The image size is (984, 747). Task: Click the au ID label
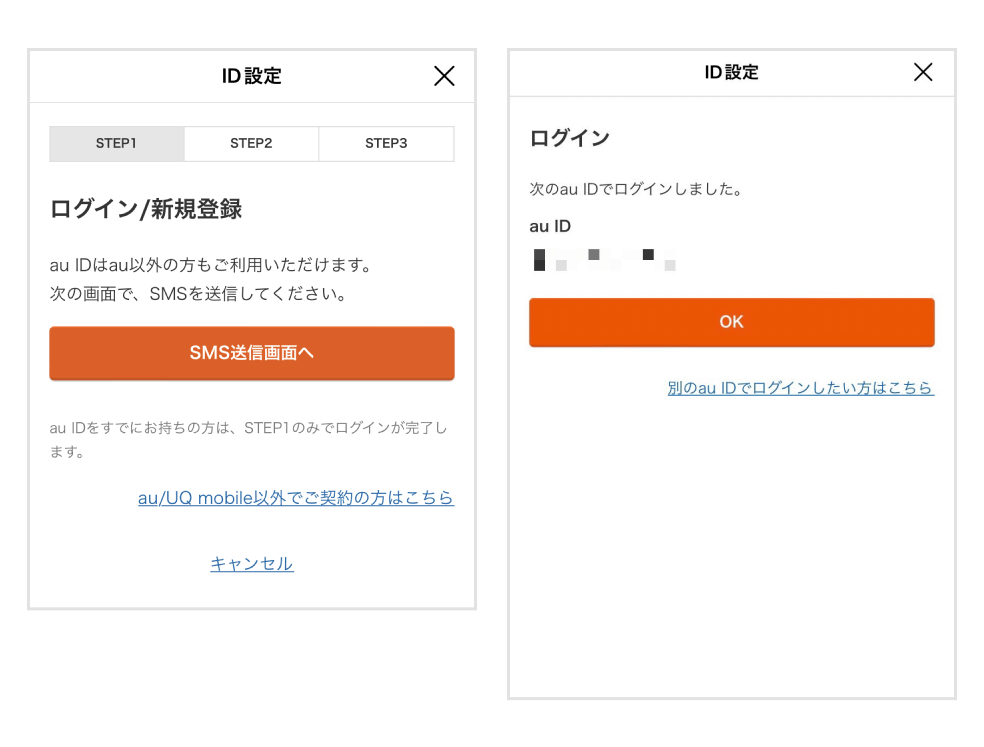(550, 227)
